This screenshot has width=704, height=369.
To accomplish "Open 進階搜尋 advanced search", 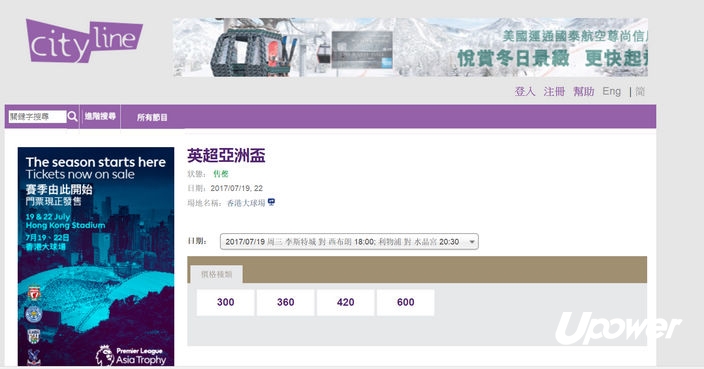I will click(100, 116).
